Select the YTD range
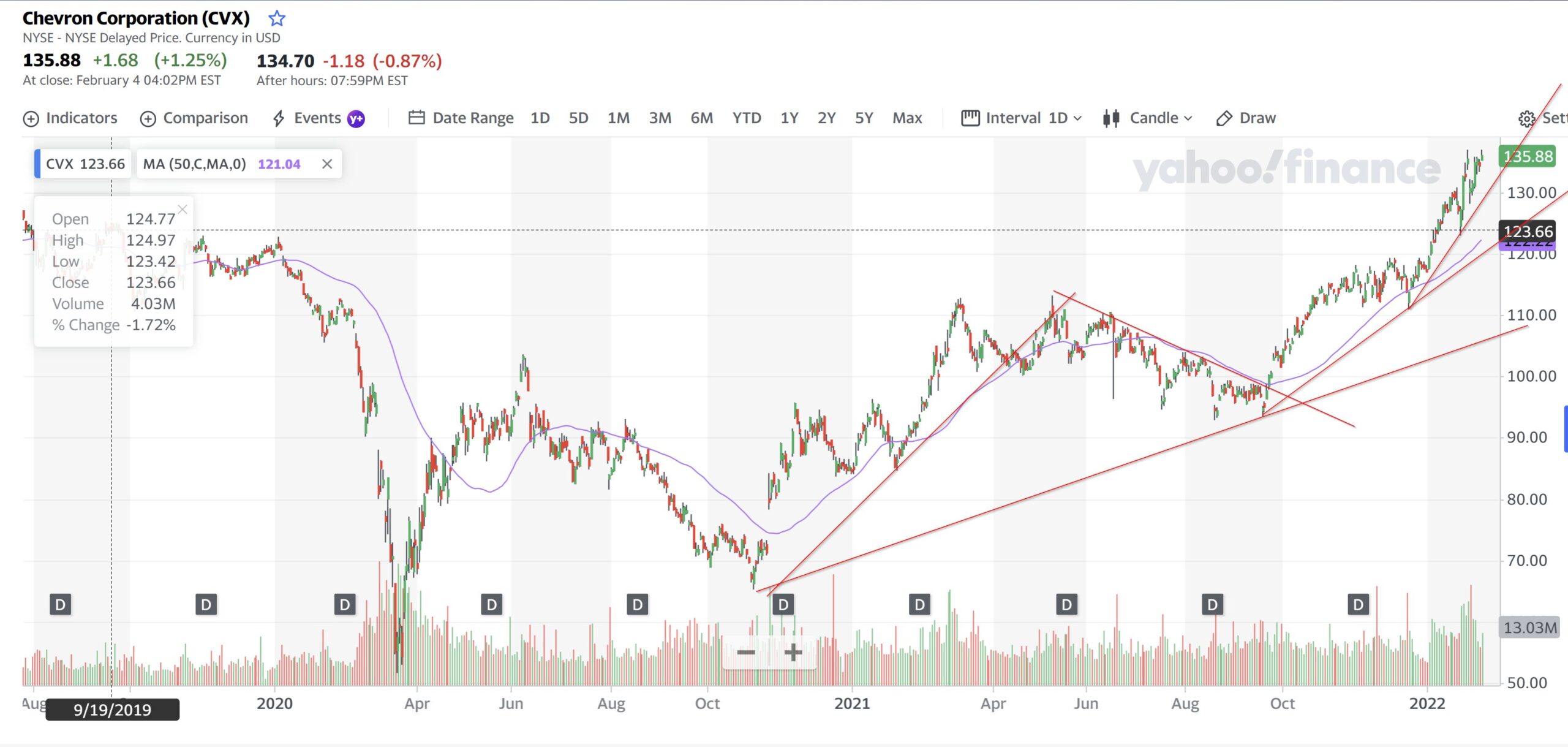The height and width of the screenshot is (747, 1568). (x=747, y=118)
